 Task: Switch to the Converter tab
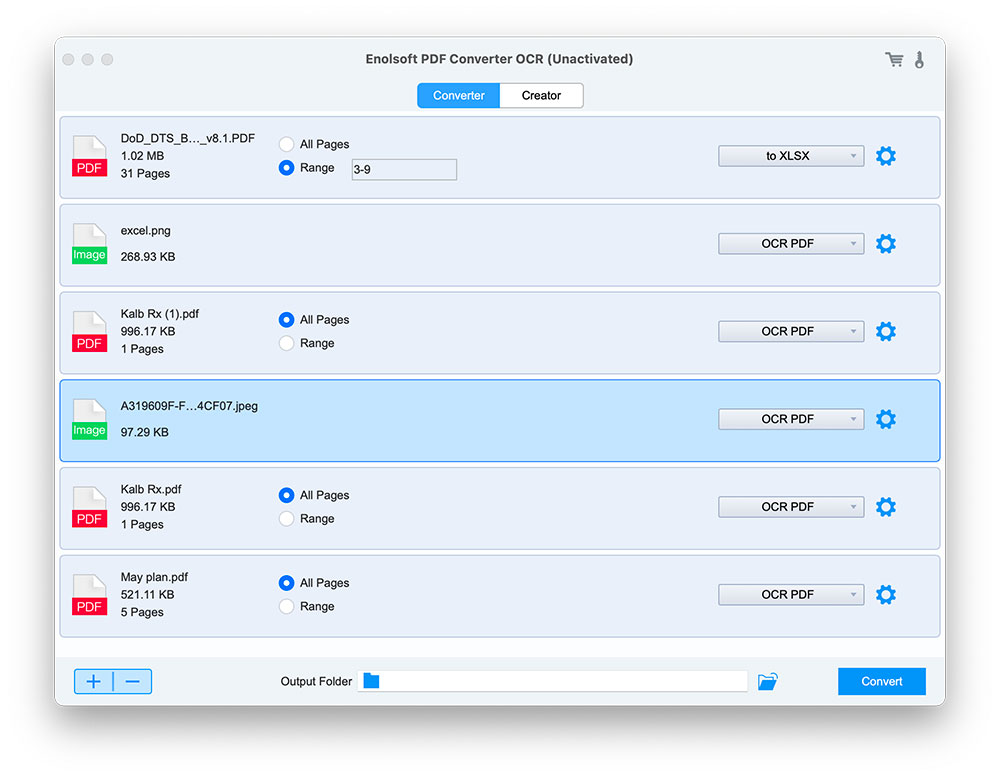click(459, 96)
